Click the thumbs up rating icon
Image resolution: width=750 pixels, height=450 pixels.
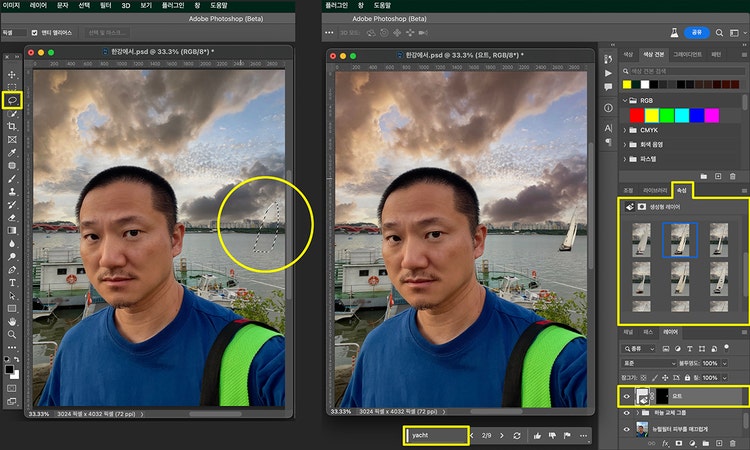(x=537, y=436)
